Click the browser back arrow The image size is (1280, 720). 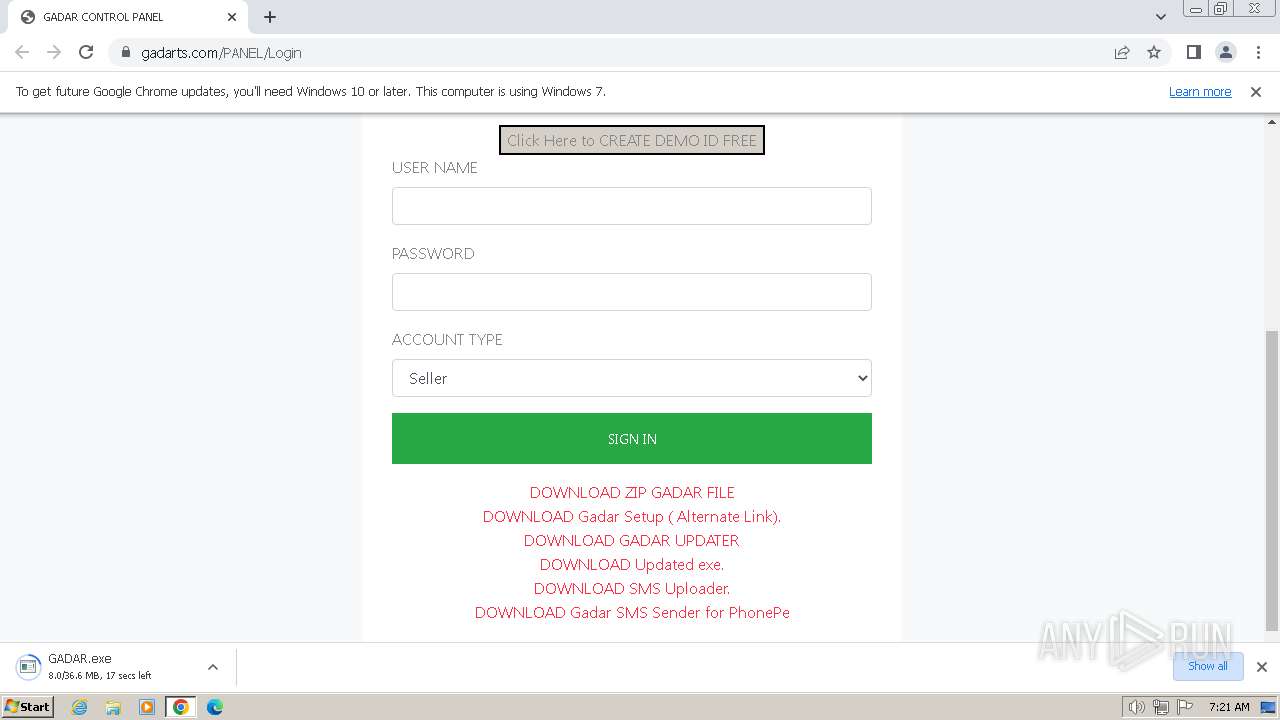pyautogui.click(x=22, y=52)
